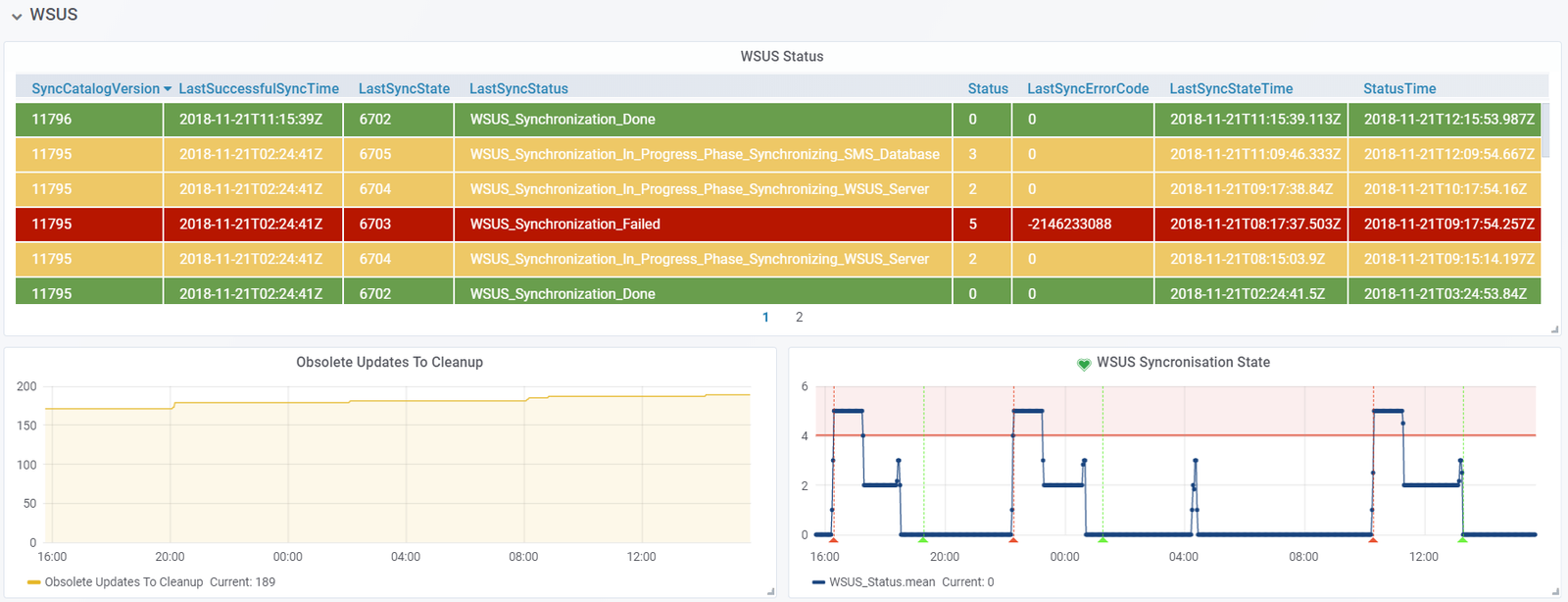Toggle Obsolete Updates To Cleanup legend series
Viewport: 1568px width, 602px height.
point(123,581)
